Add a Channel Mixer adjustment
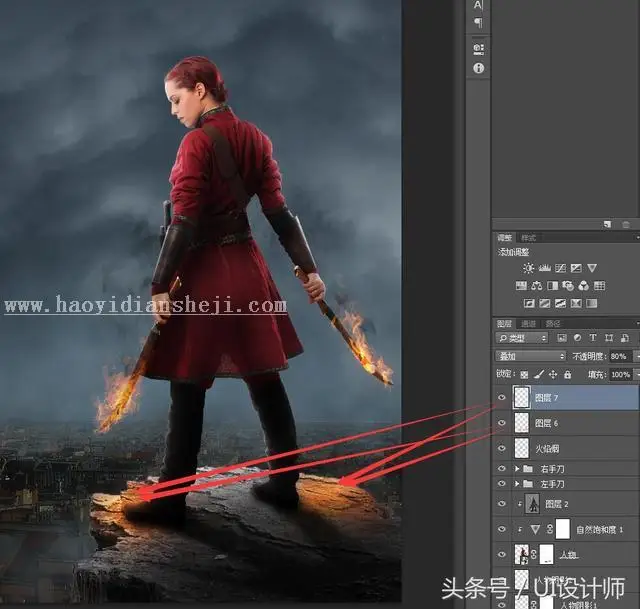This screenshot has width=640, height=609. (584, 286)
